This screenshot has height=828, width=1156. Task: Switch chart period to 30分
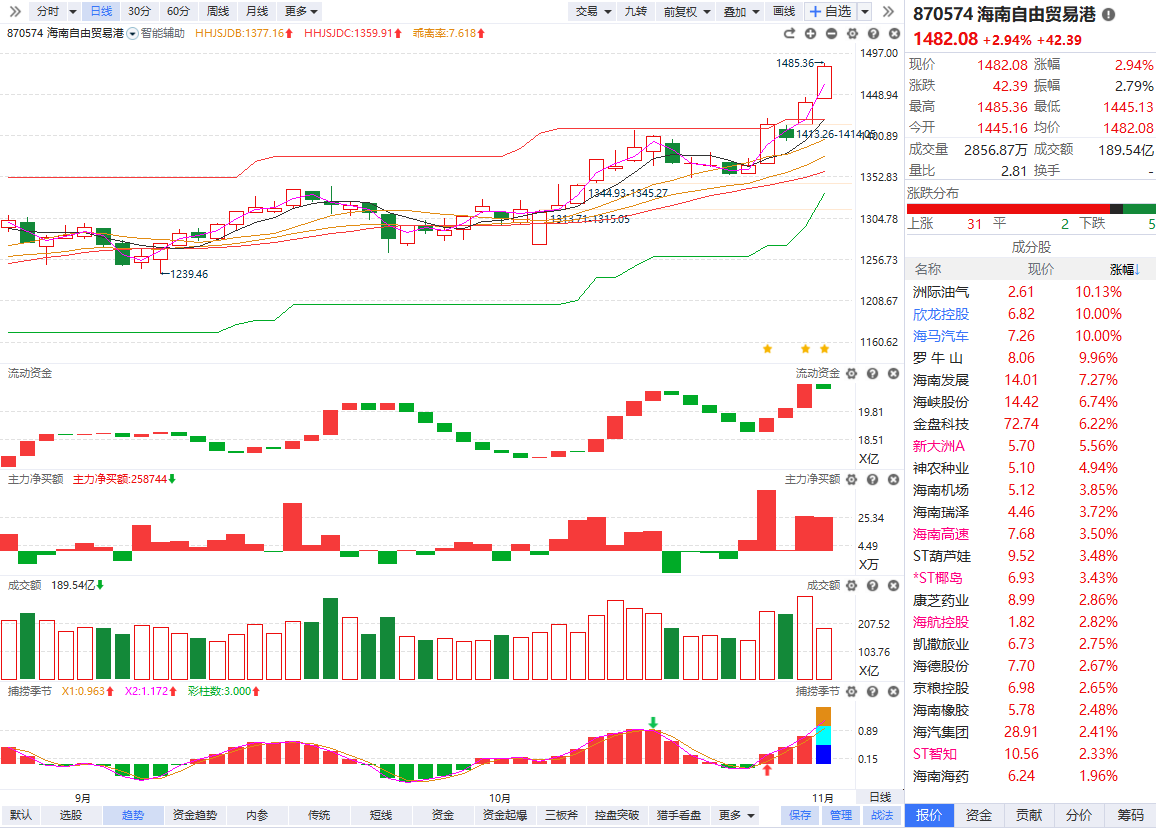coord(140,11)
